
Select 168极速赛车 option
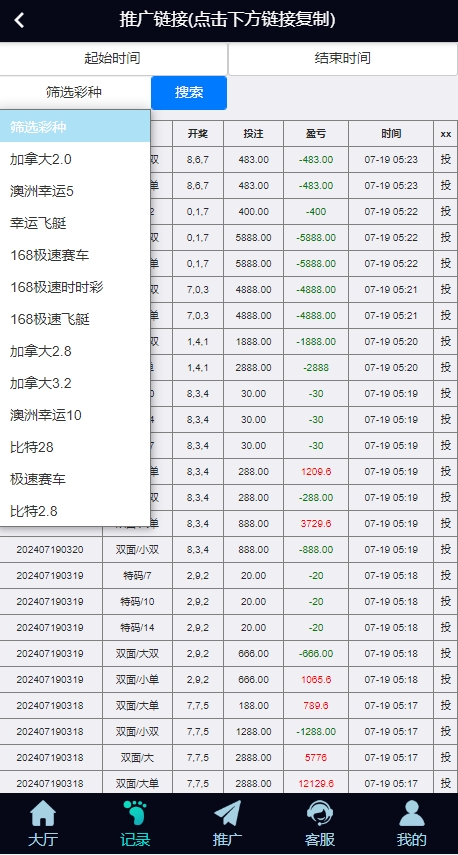coord(75,255)
